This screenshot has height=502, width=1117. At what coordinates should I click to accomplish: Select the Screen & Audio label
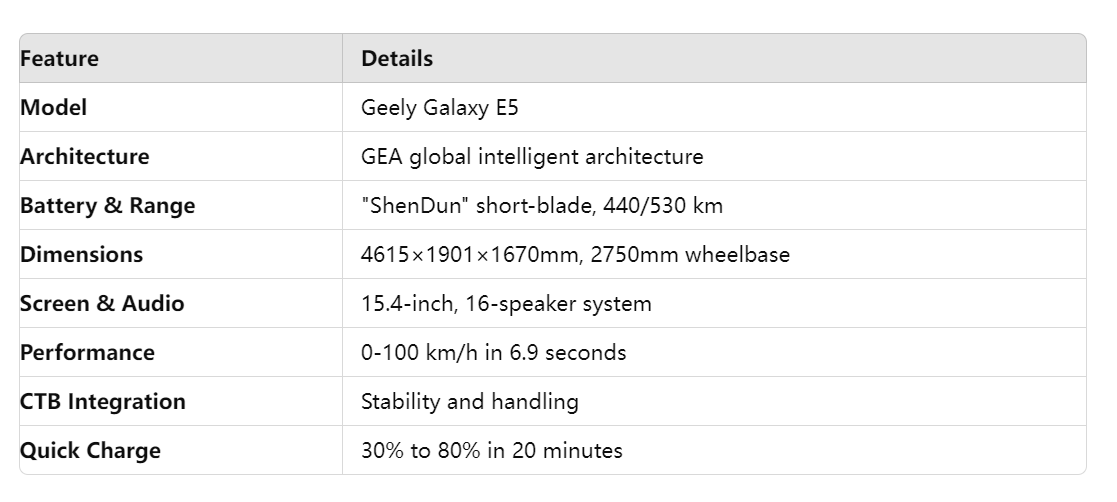(102, 304)
